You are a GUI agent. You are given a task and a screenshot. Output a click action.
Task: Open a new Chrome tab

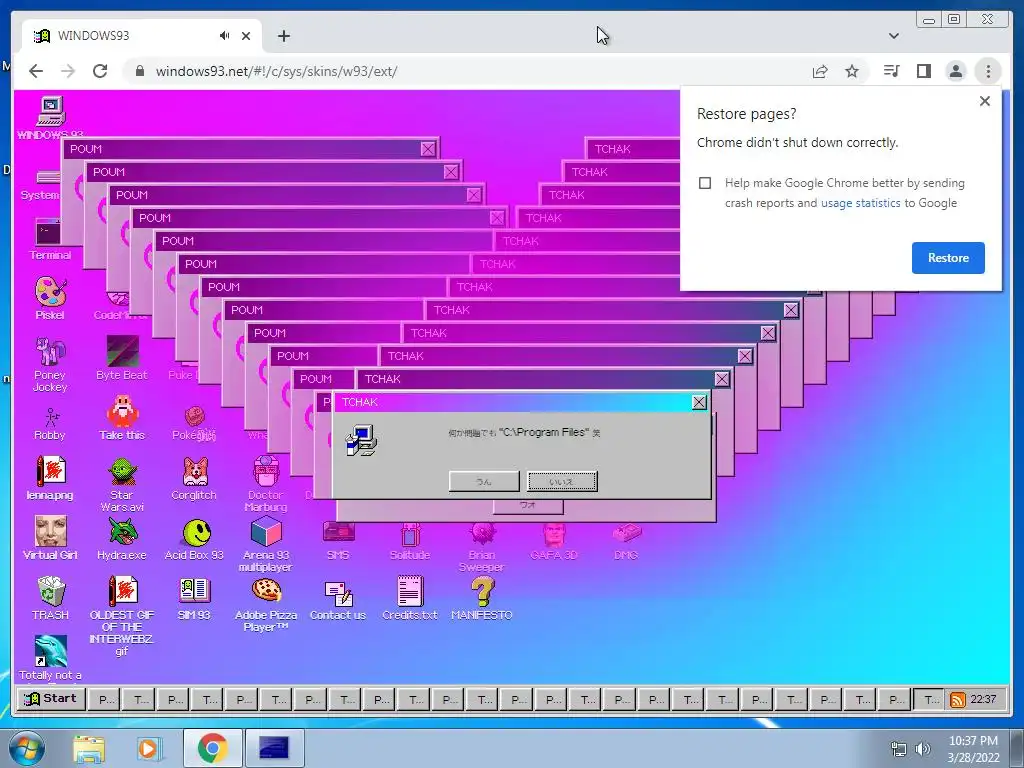[283, 36]
